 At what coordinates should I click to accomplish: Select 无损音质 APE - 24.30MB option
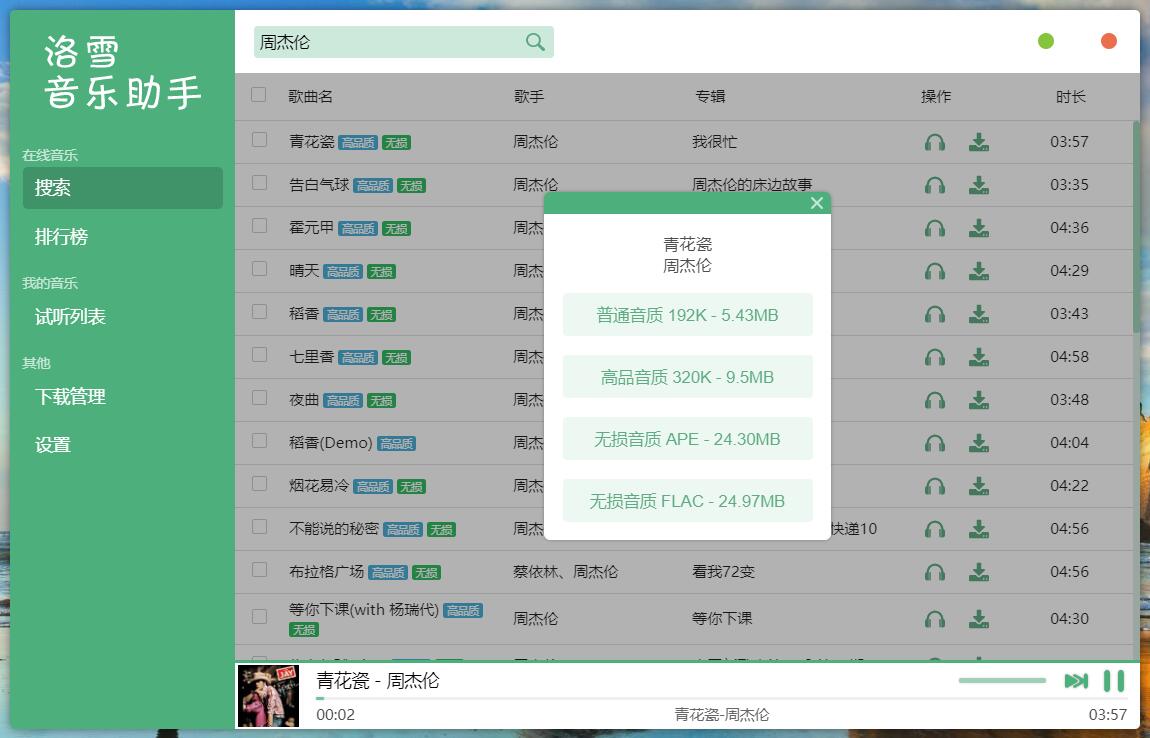(x=687, y=439)
